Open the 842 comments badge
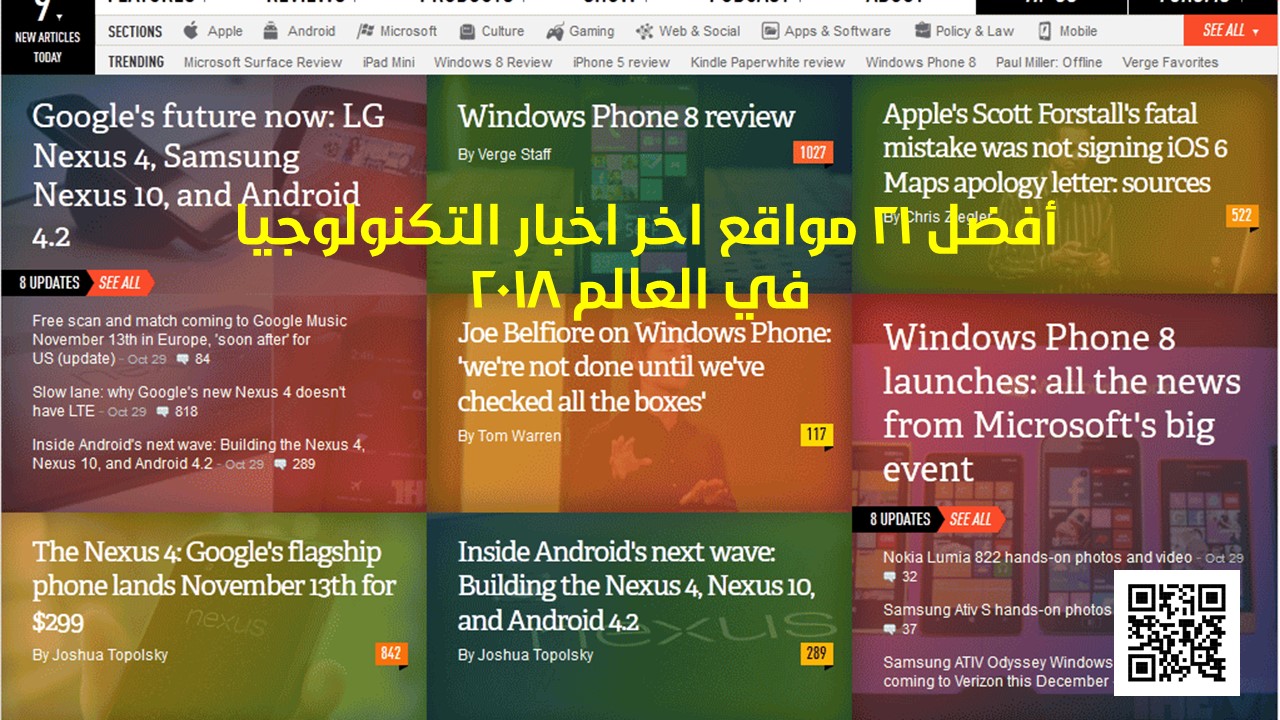 (391, 654)
